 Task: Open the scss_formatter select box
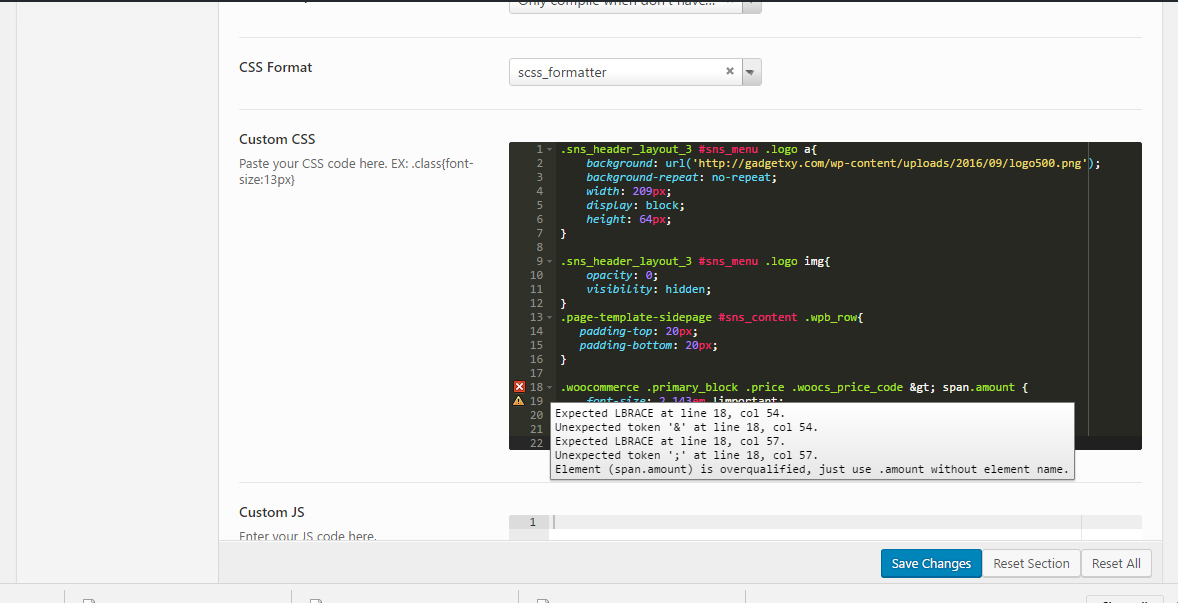coord(615,72)
